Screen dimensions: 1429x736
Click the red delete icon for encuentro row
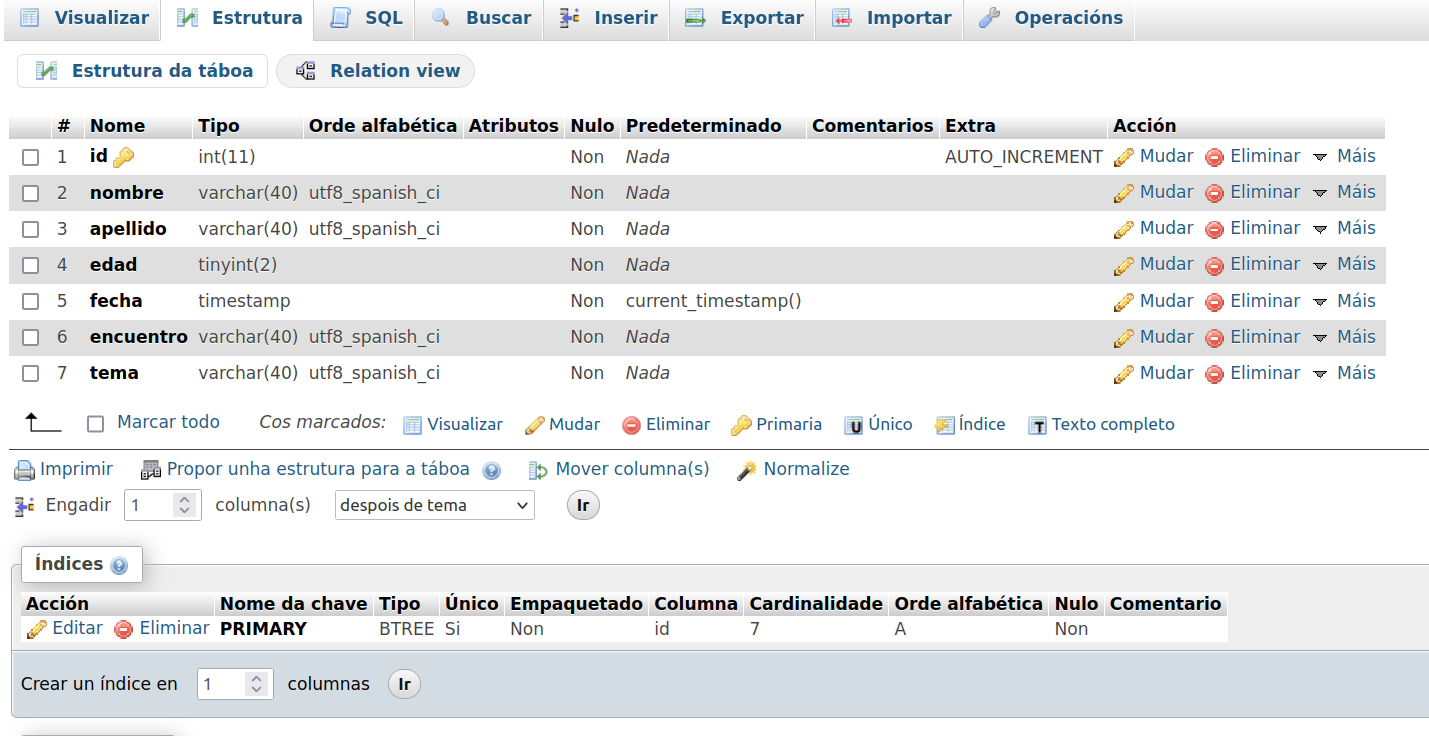point(1215,337)
